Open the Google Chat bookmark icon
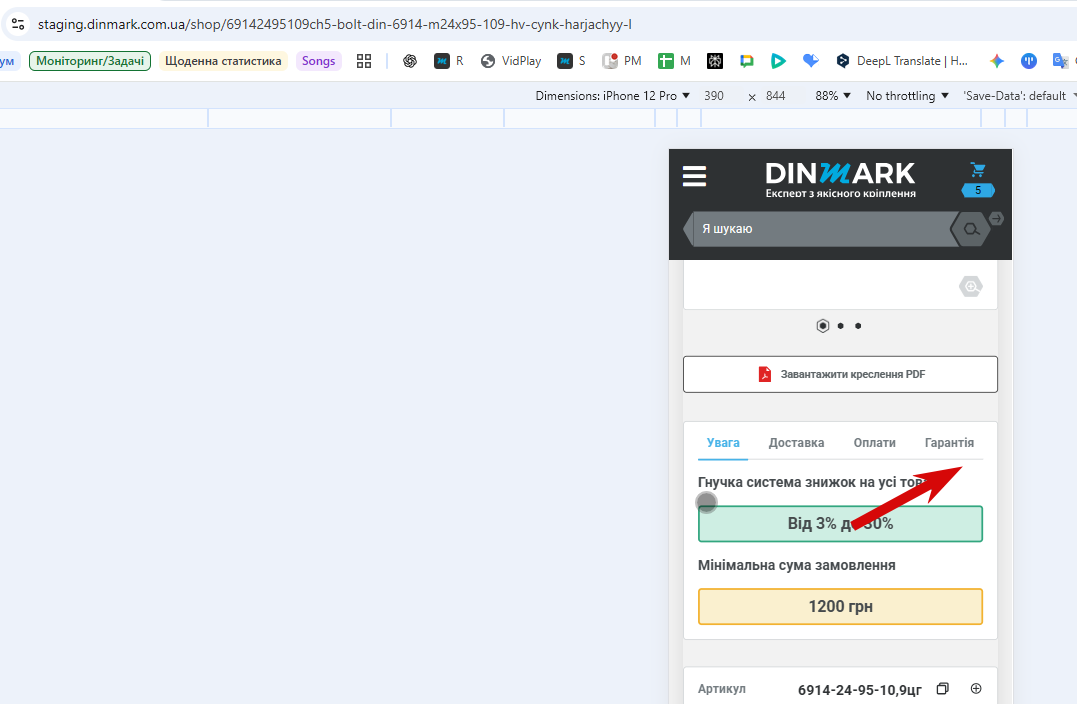This screenshot has width=1077, height=704. tap(747, 61)
